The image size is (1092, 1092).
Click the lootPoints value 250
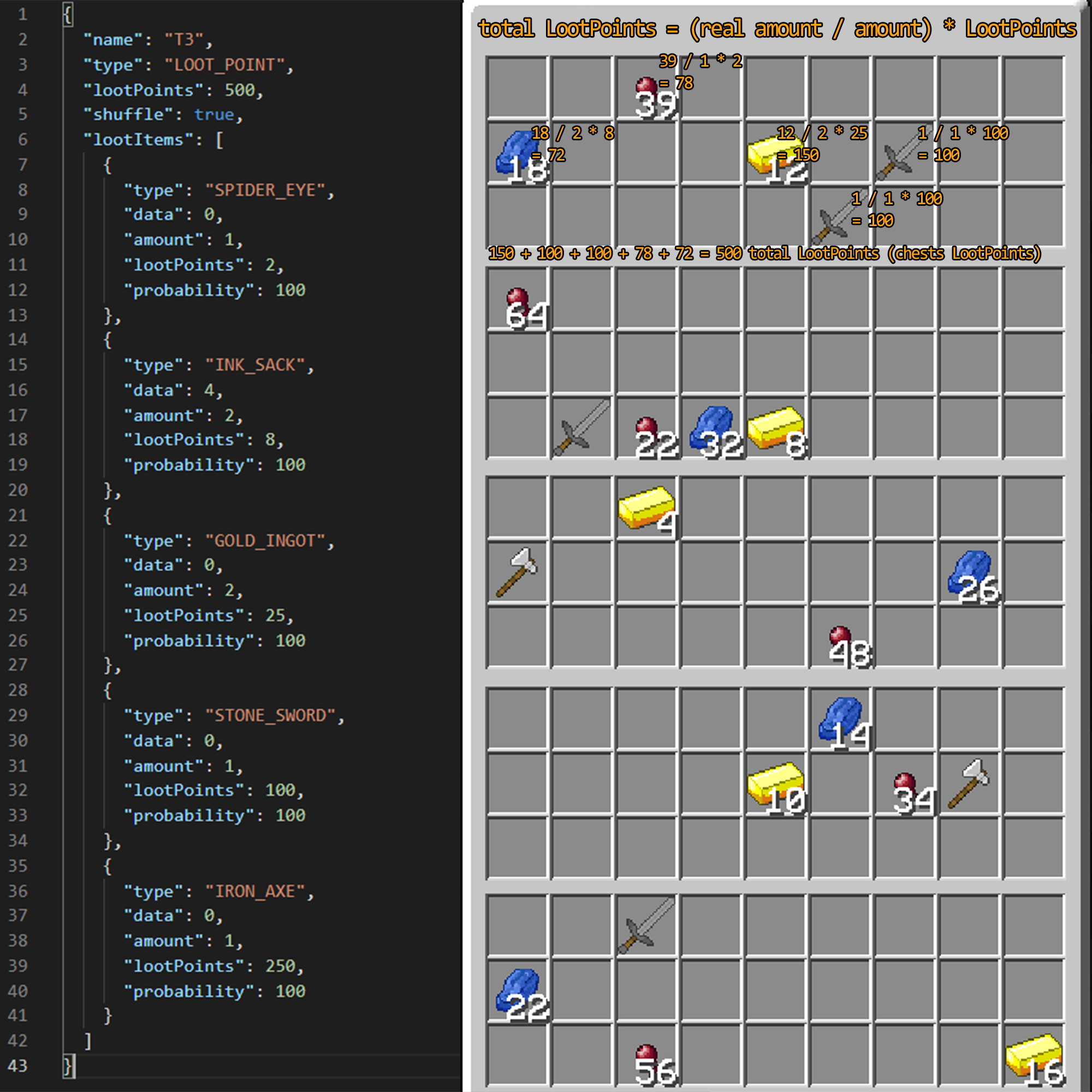point(280,966)
